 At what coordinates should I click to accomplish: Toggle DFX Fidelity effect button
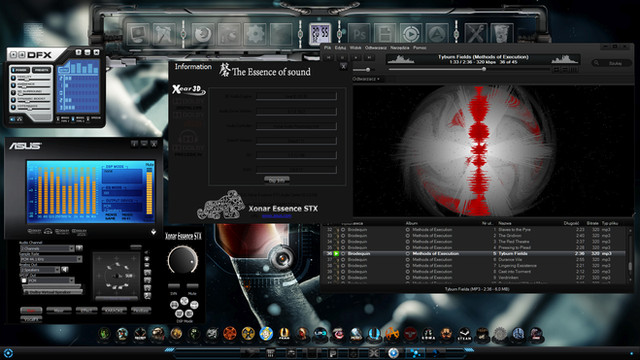[x=13, y=78]
